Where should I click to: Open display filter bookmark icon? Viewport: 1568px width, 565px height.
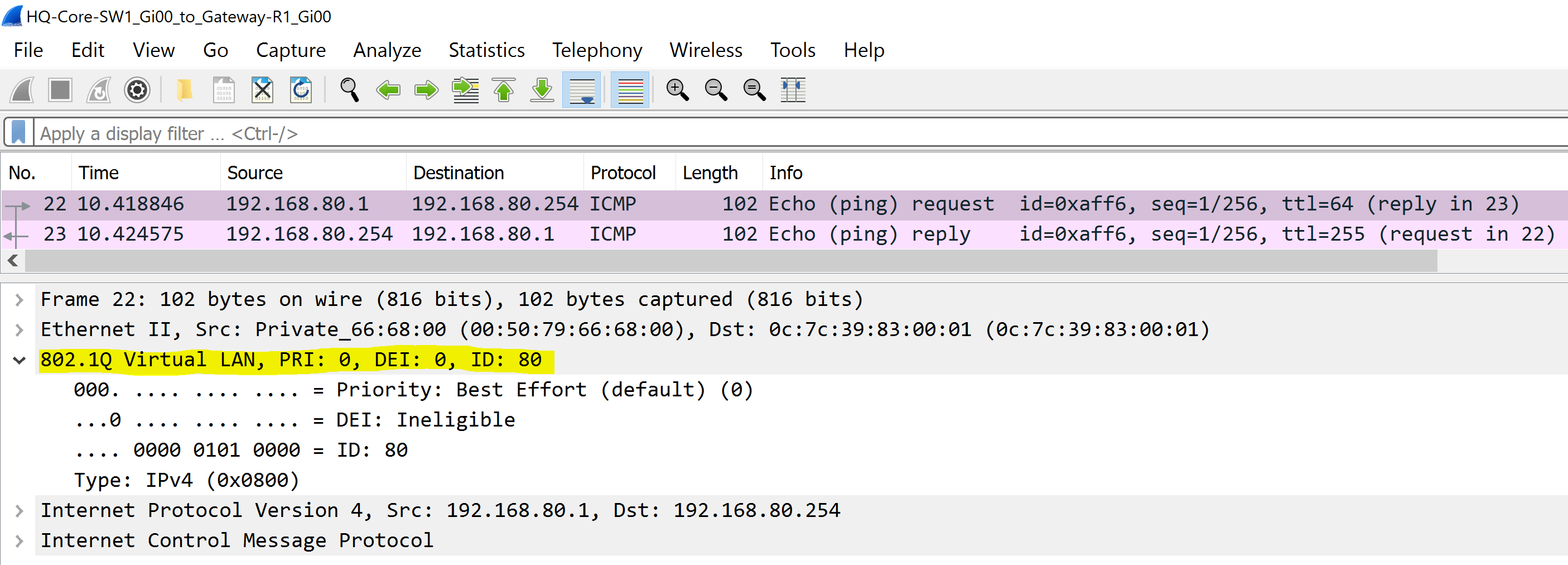click(19, 132)
